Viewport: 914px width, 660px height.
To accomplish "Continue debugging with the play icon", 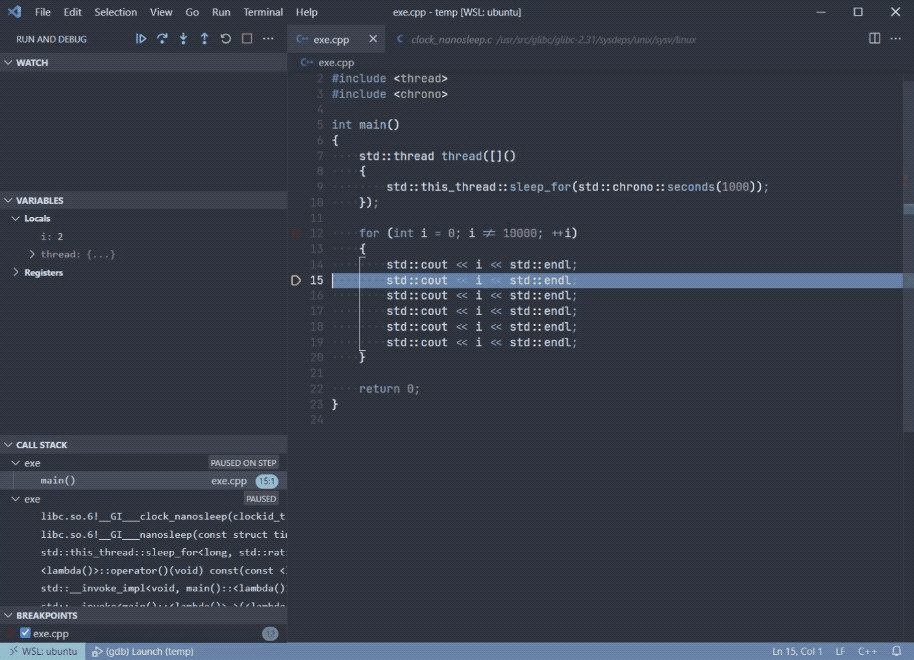I will pyautogui.click(x=140, y=39).
